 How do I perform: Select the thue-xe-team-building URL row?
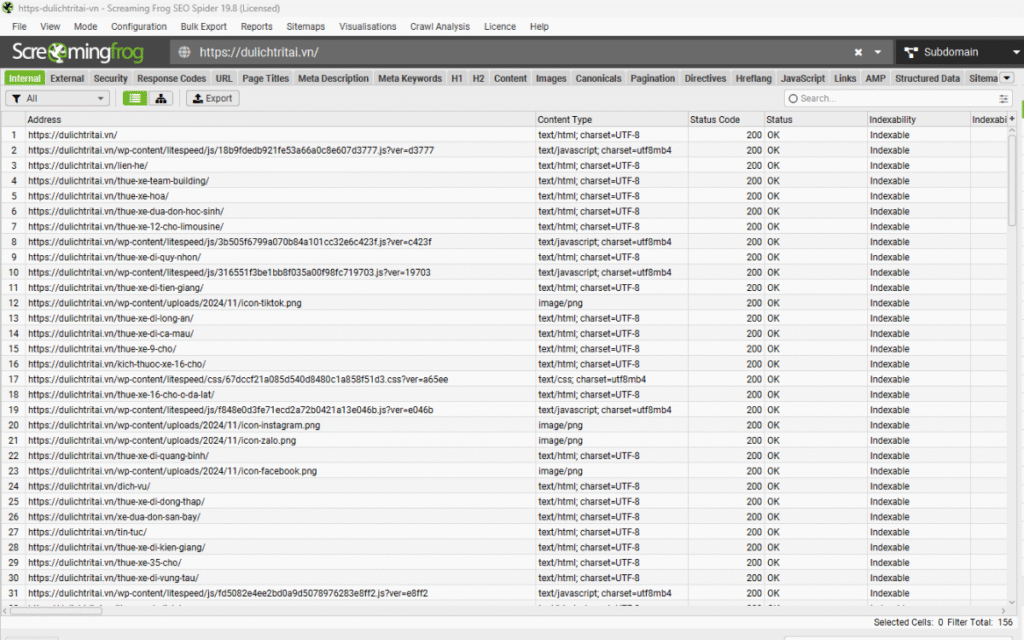click(118, 181)
